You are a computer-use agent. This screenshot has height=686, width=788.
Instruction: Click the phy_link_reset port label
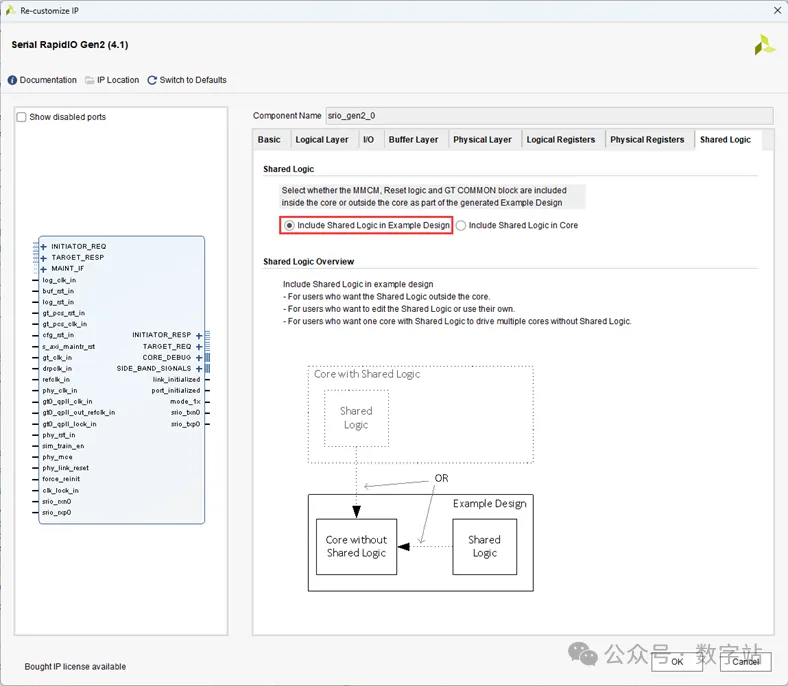66,468
